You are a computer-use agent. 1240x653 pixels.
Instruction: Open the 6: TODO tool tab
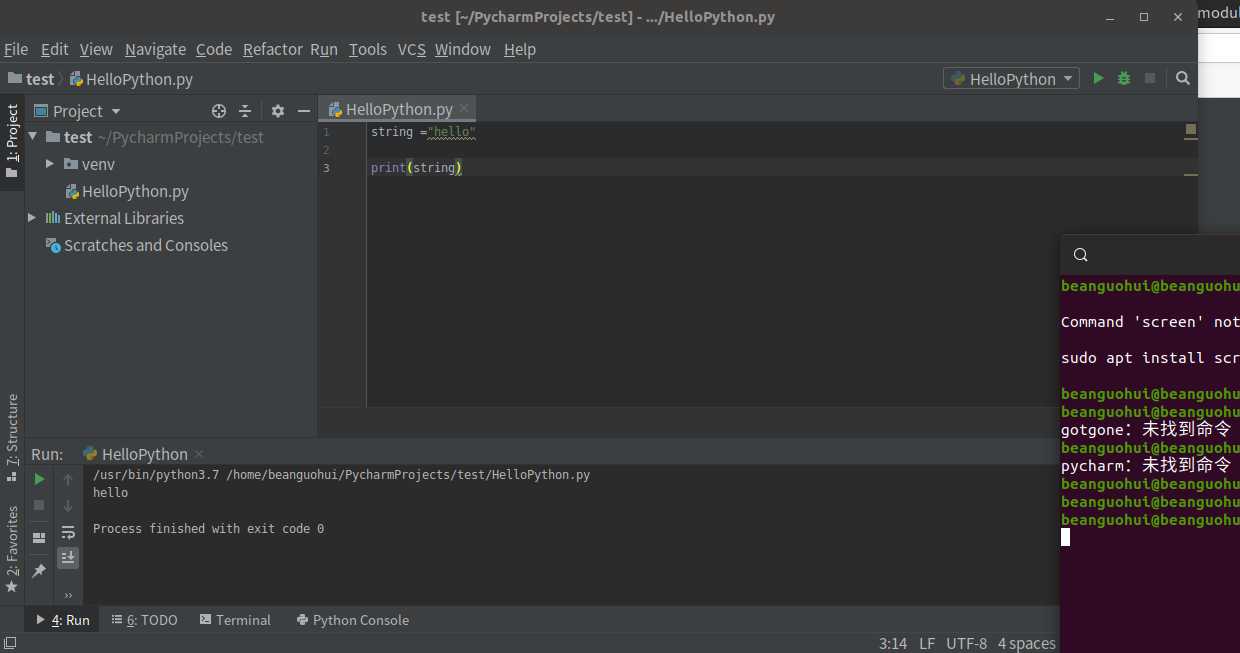click(x=145, y=620)
